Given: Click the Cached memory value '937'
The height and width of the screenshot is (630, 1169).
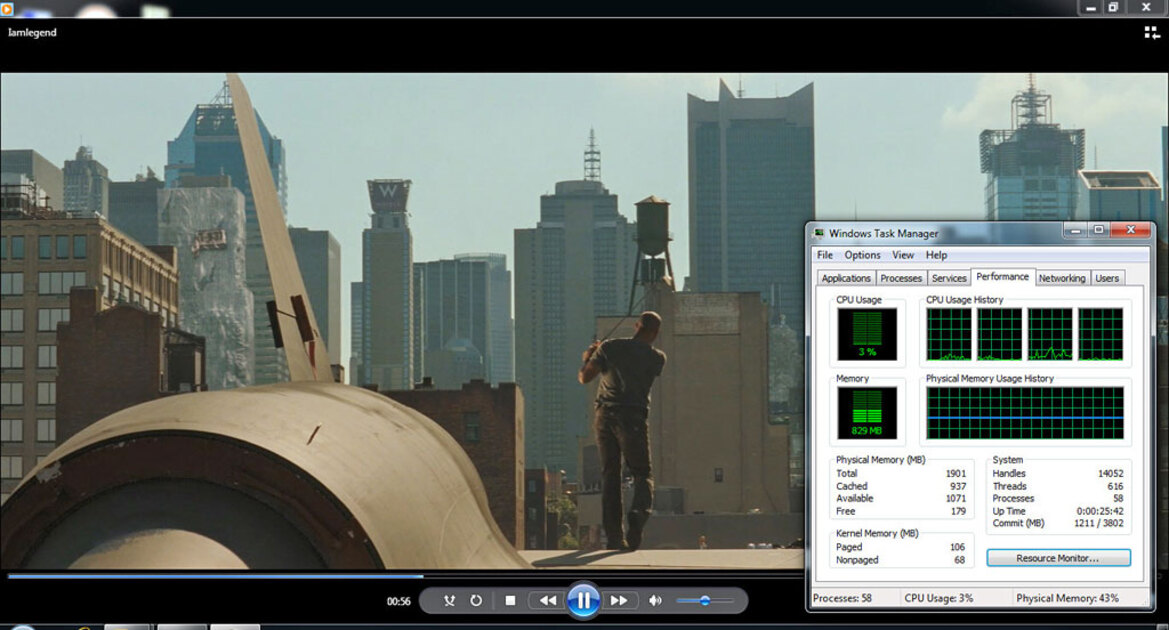Looking at the screenshot, I should click(958, 486).
